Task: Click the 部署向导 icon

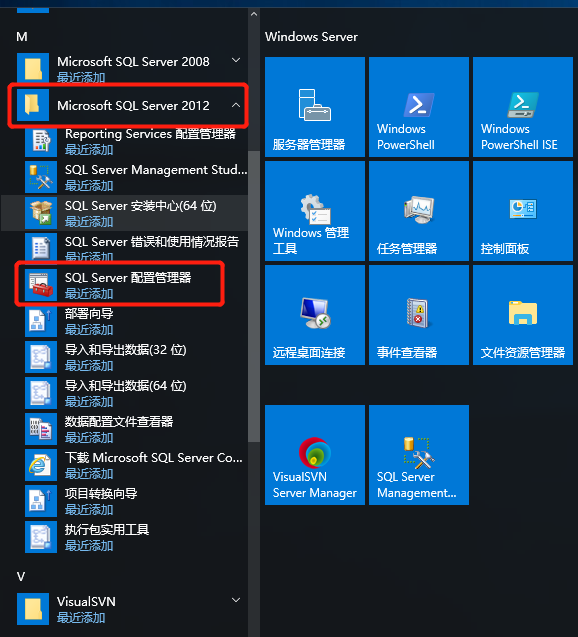Action: (41, 321)
